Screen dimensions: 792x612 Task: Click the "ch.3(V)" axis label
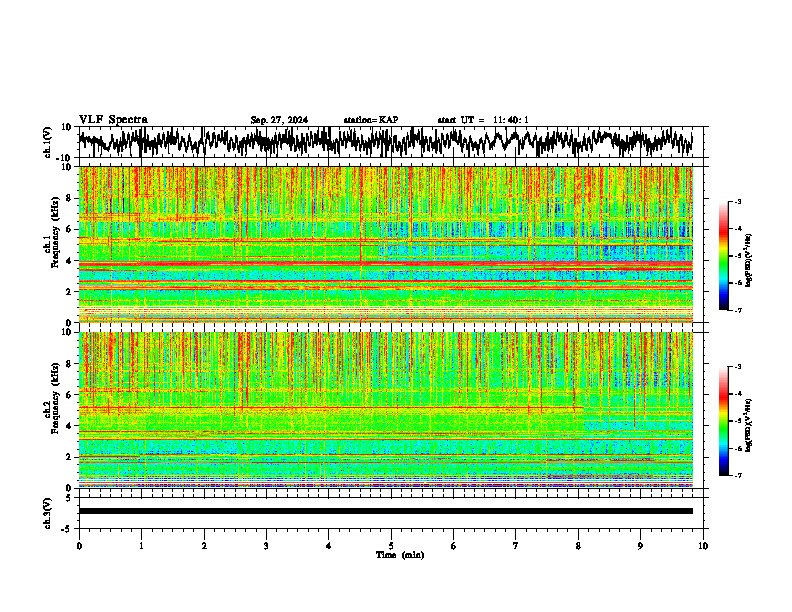tap(49, 513)
